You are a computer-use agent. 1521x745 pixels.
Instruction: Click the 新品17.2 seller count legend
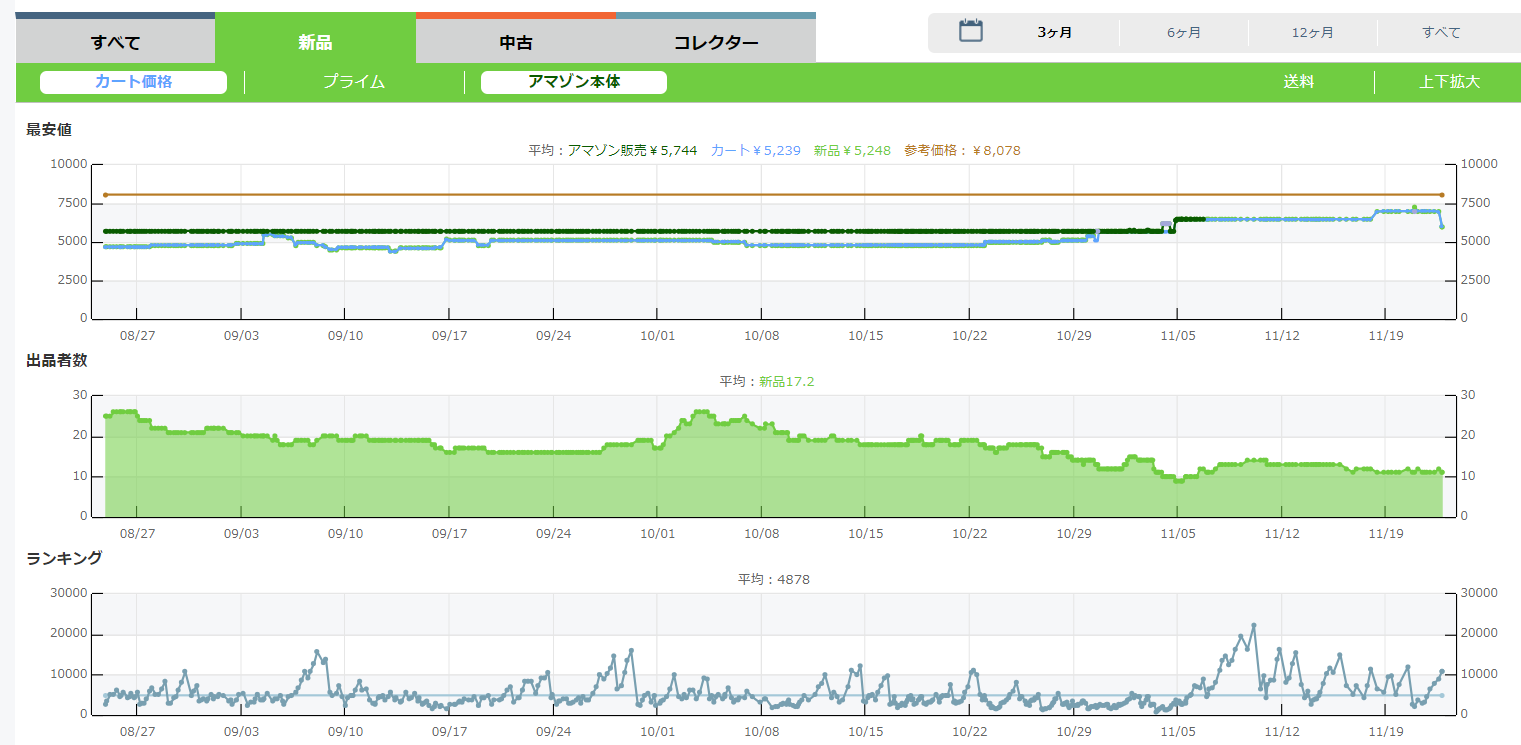pos(779,381)
